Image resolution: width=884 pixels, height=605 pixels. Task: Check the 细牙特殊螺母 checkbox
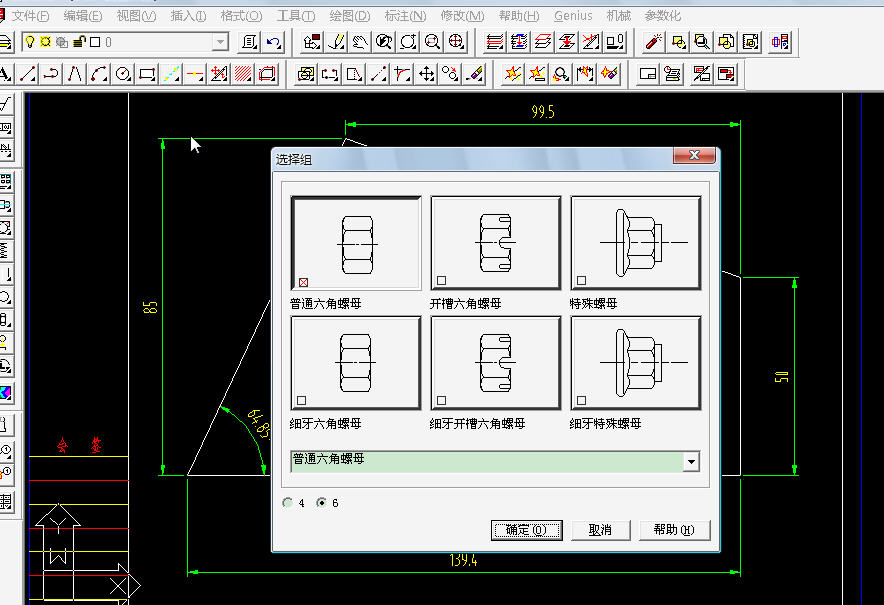(x=581, y=400)
